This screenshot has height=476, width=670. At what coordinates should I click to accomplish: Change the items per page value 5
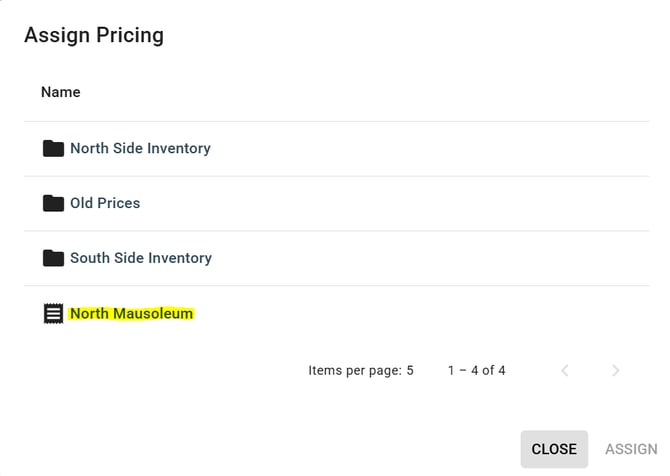tap(410, 370)
